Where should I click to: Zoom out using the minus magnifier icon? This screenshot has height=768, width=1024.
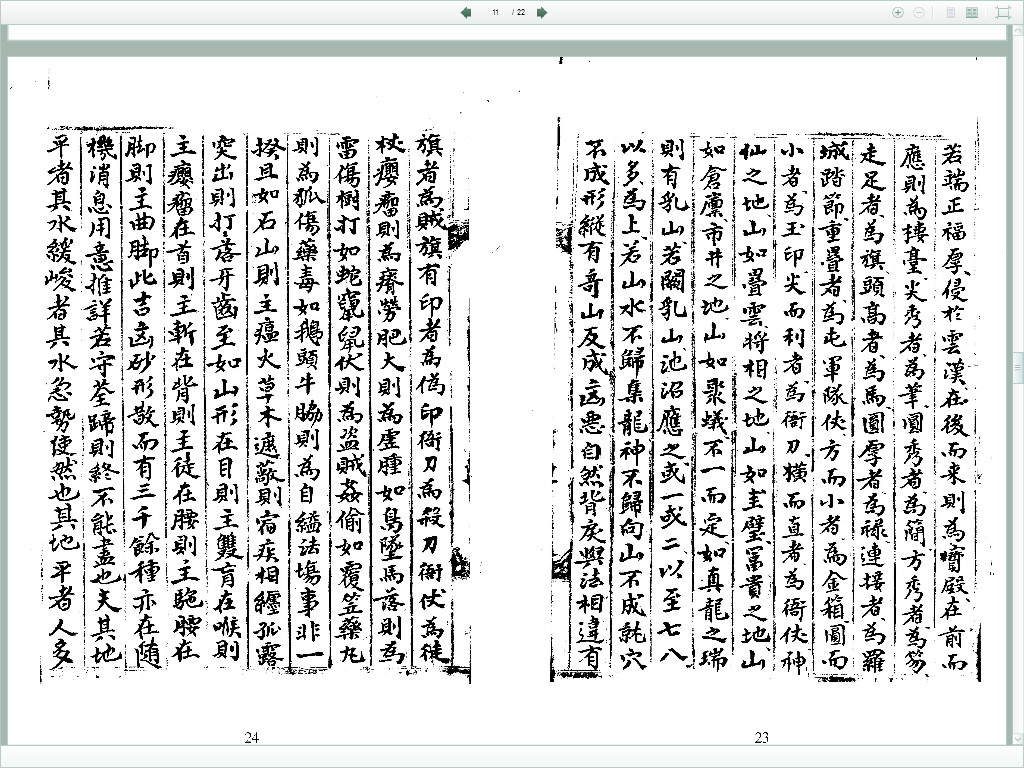919,12
